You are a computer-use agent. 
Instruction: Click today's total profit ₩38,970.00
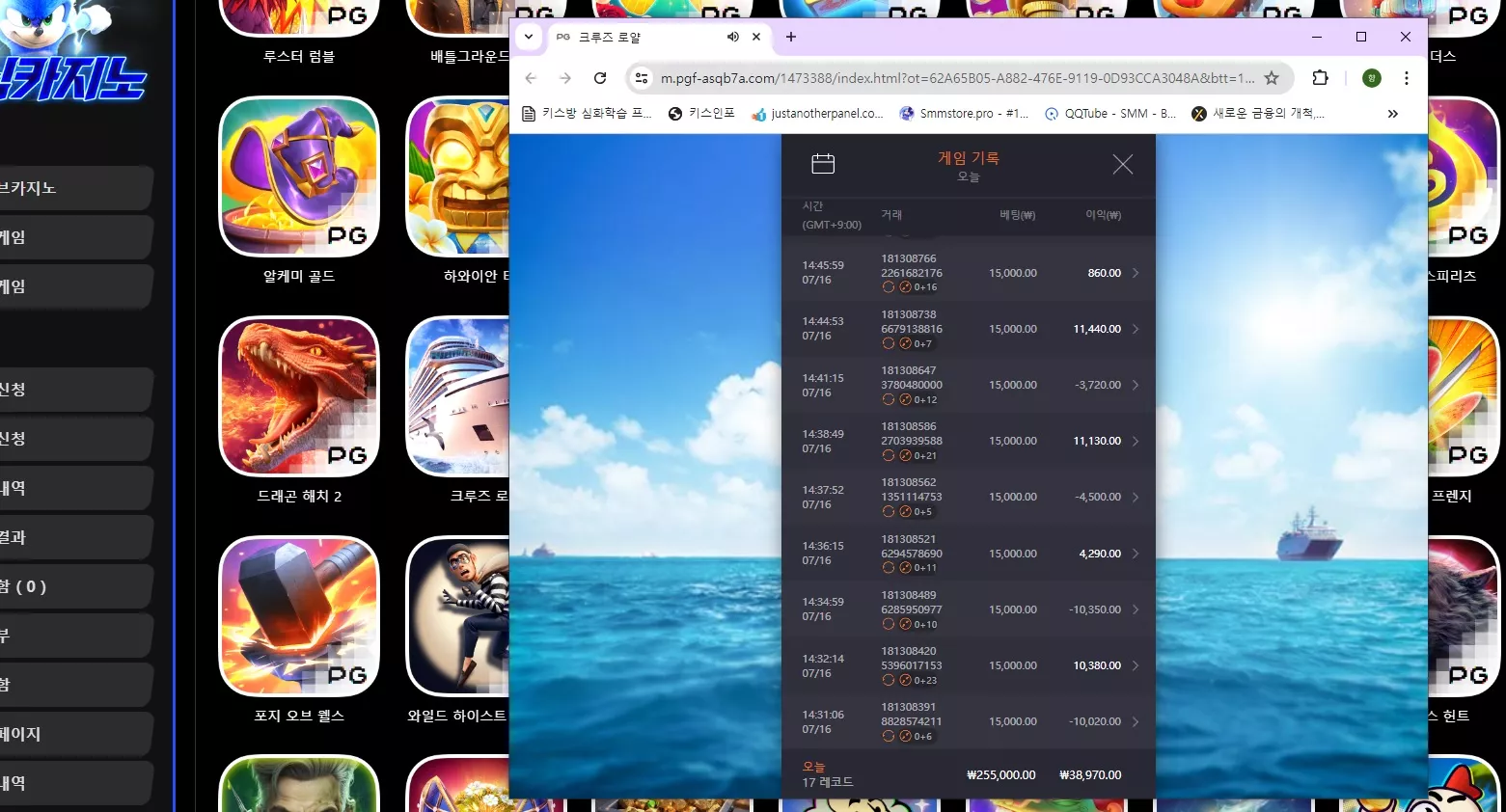click(x=1090, y=775)
